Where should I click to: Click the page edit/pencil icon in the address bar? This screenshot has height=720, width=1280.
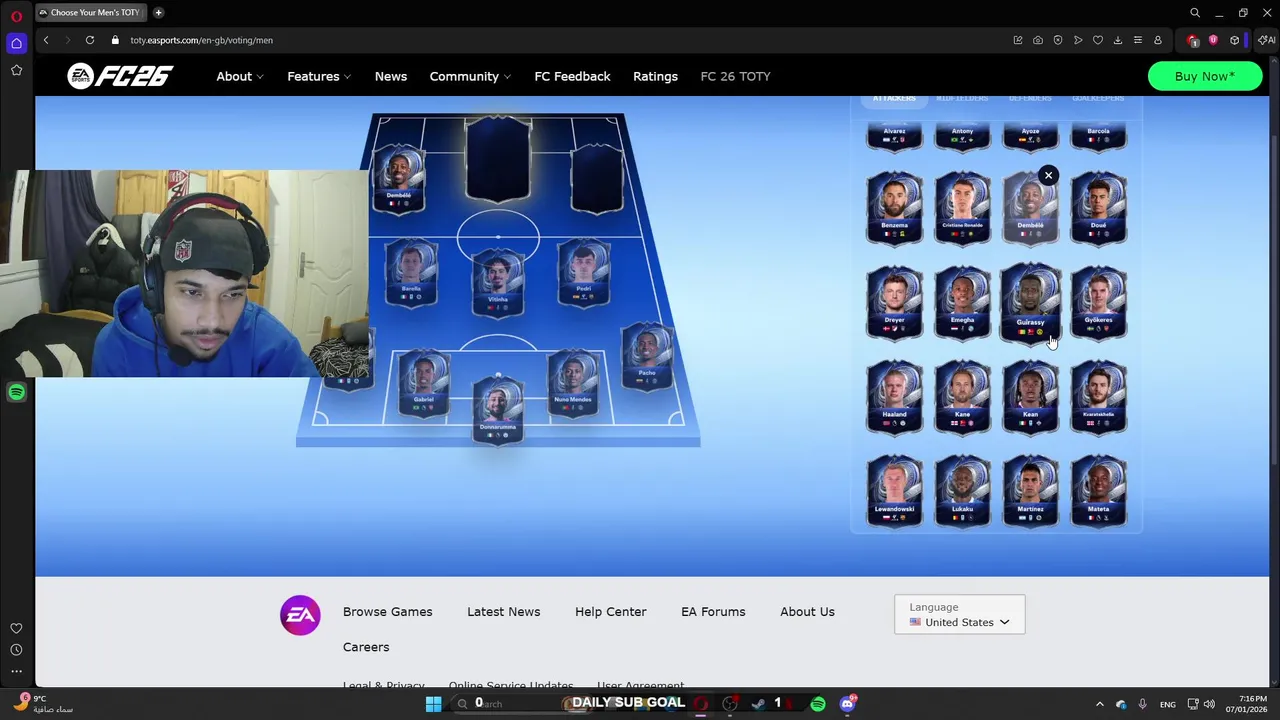(x=1018, y=40)
